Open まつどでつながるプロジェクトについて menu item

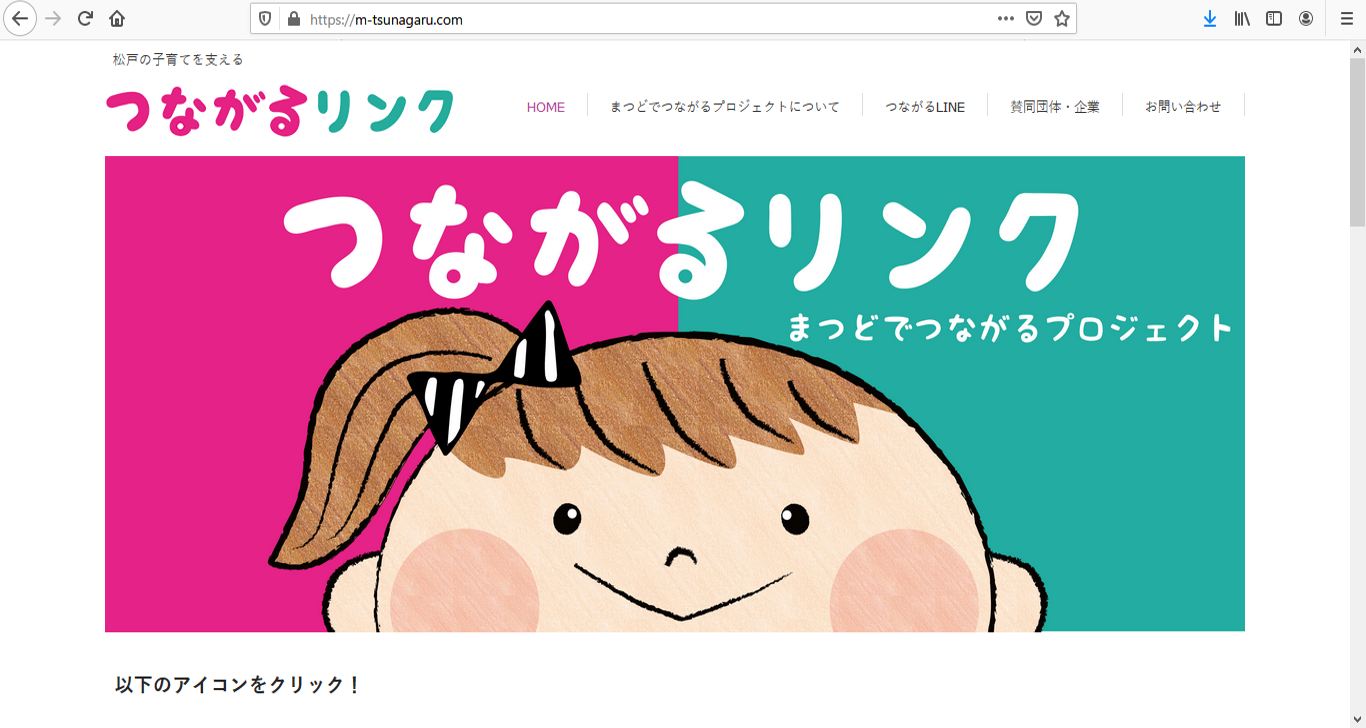(724, 107)
